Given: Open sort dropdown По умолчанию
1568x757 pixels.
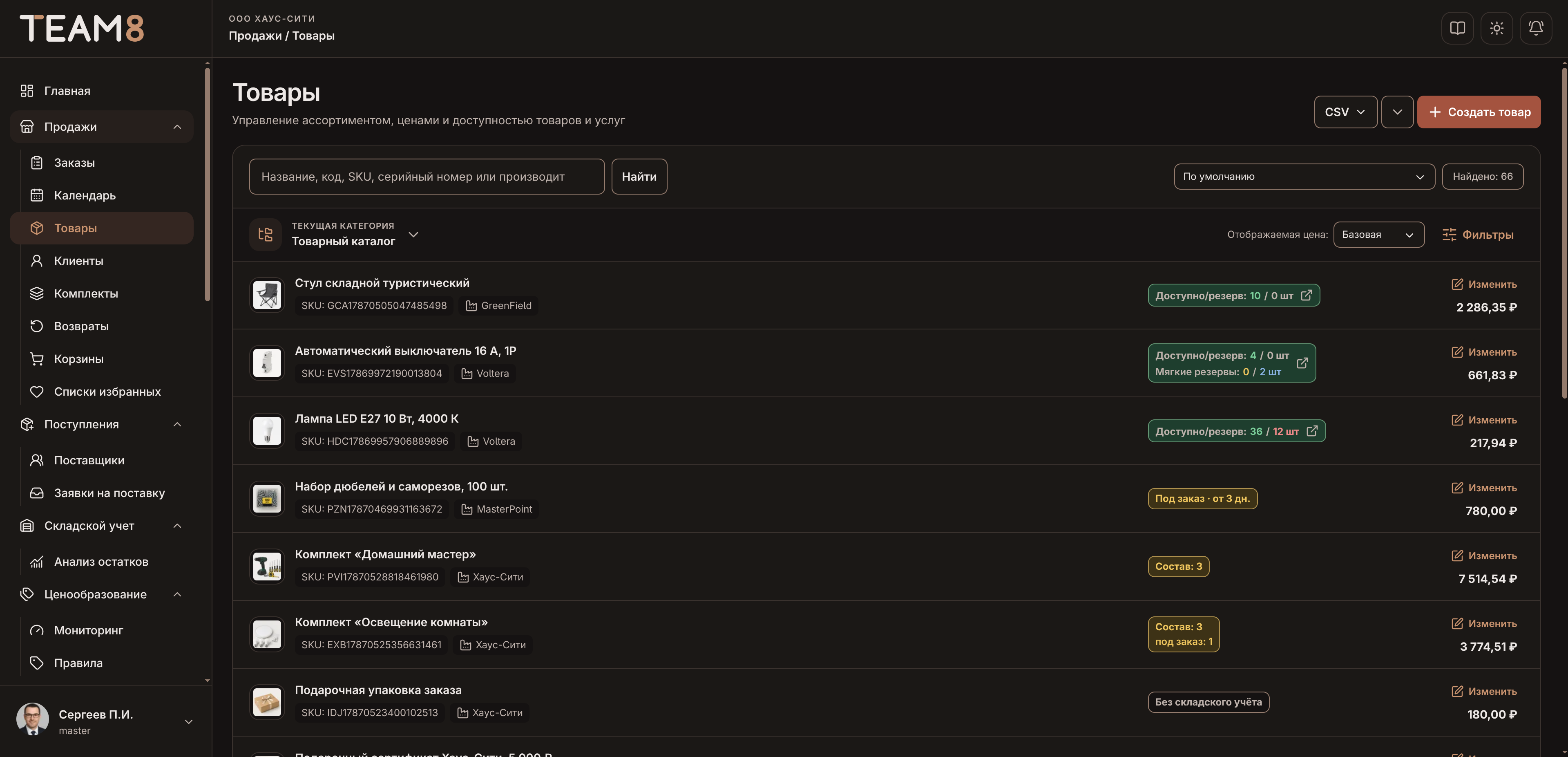Looking at the screenshot, I should pos(1304,177).
